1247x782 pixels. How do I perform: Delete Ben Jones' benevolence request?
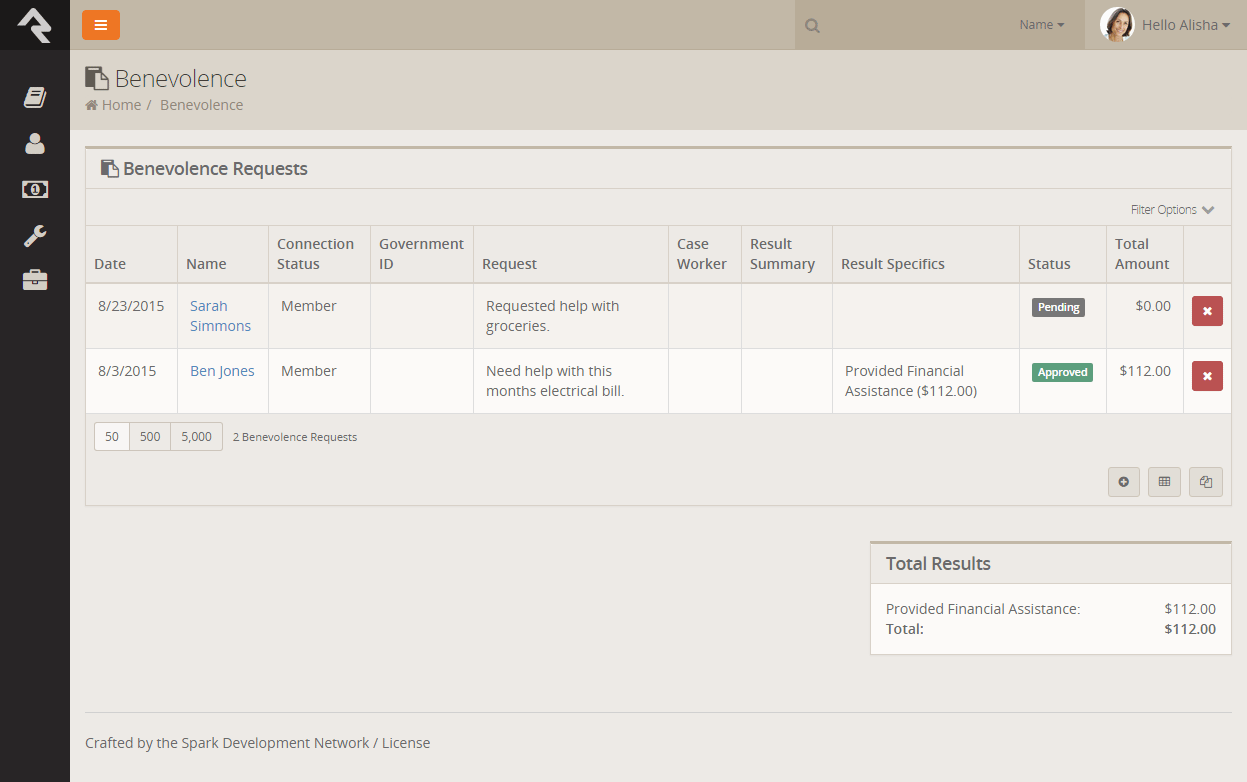[1207, 376]
